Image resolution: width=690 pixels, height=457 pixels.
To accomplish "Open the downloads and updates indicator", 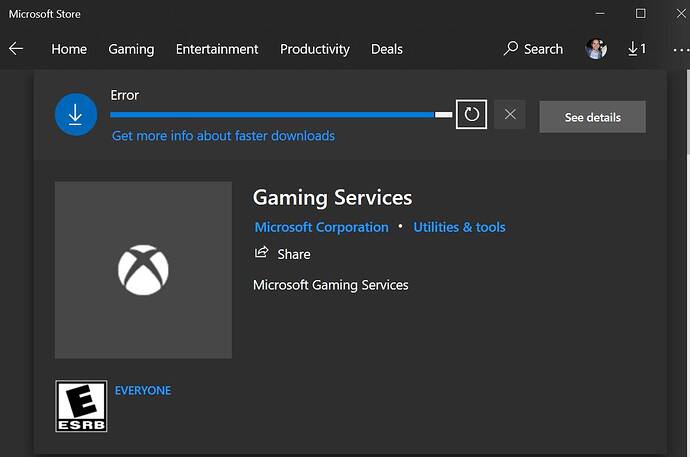I will coord(636,49).
